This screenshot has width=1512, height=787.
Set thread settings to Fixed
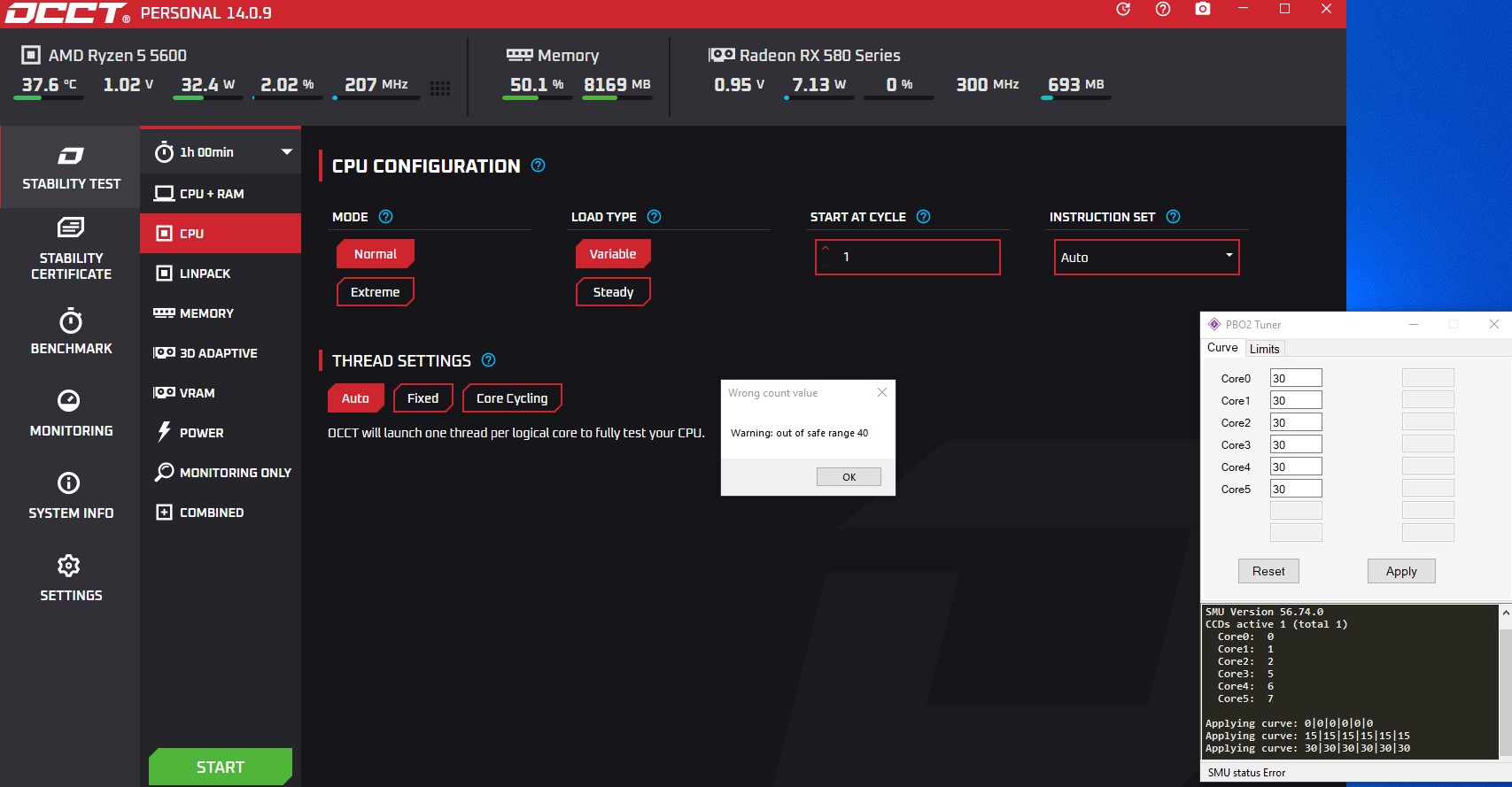[x=423, y=398]
